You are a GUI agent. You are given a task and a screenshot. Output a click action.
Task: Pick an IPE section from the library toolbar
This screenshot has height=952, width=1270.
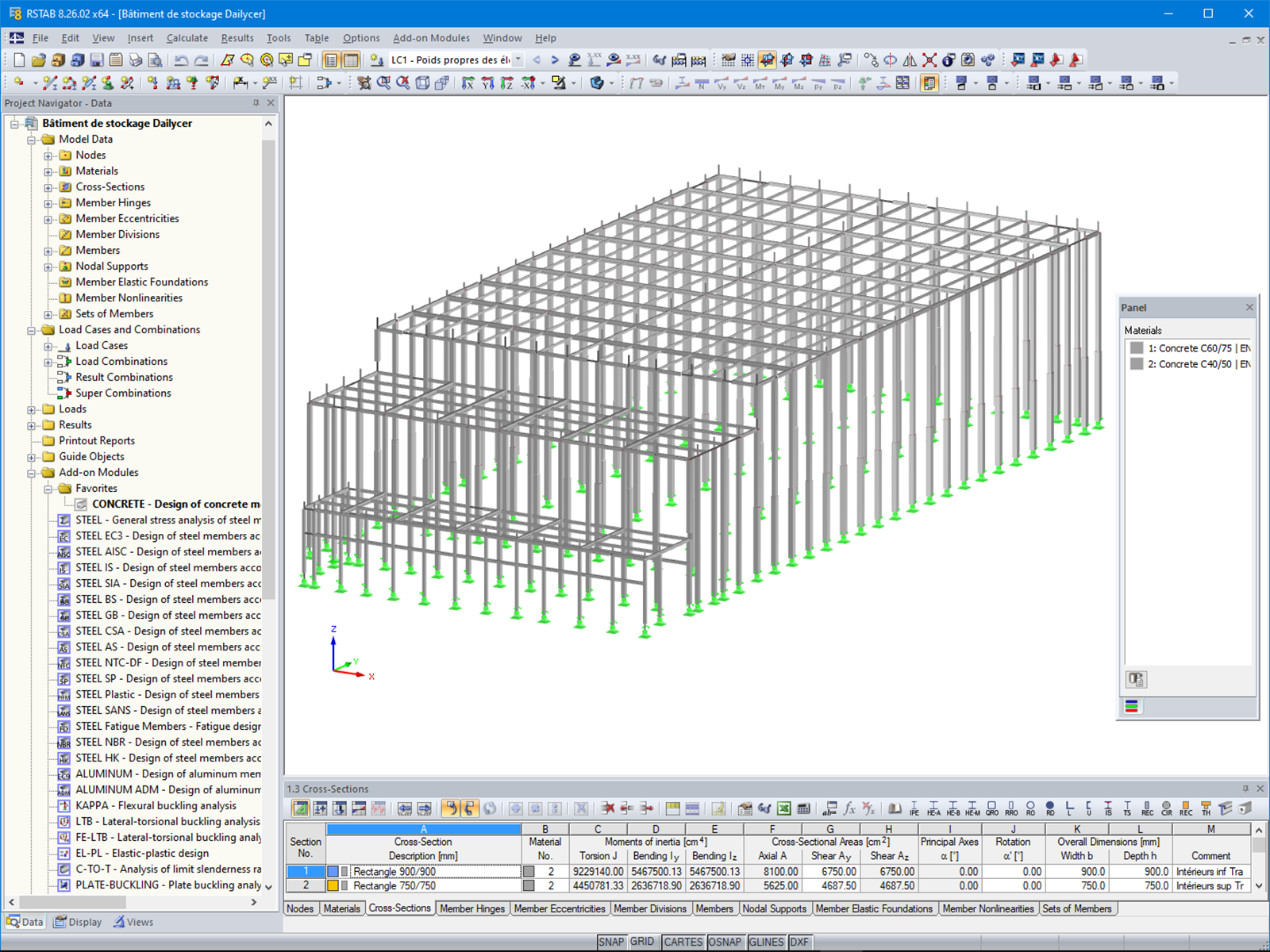(x=914, y=808)
